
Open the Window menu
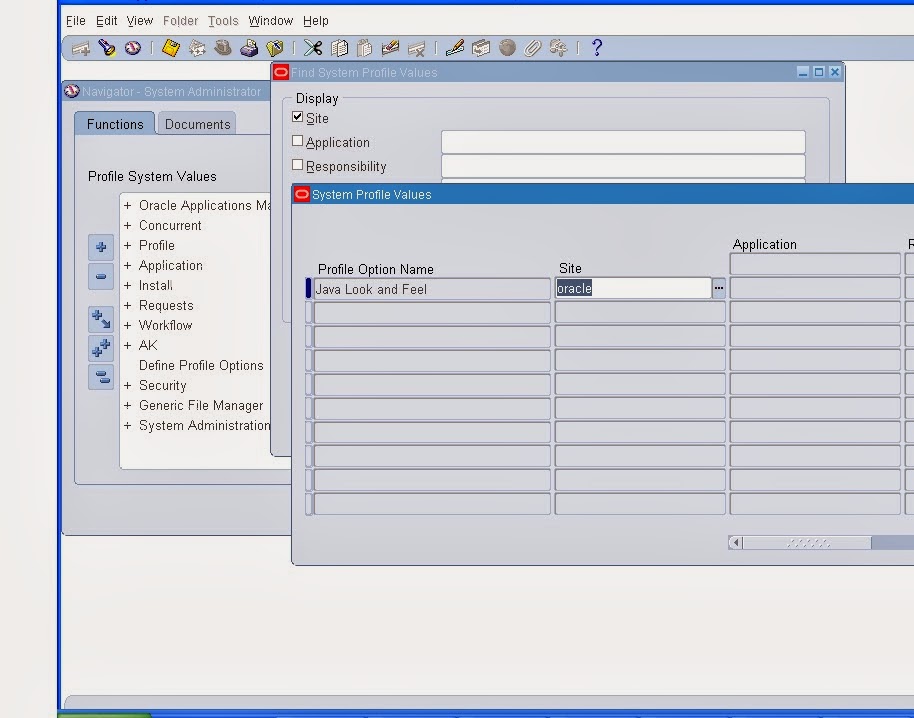(x=270, y=21)
